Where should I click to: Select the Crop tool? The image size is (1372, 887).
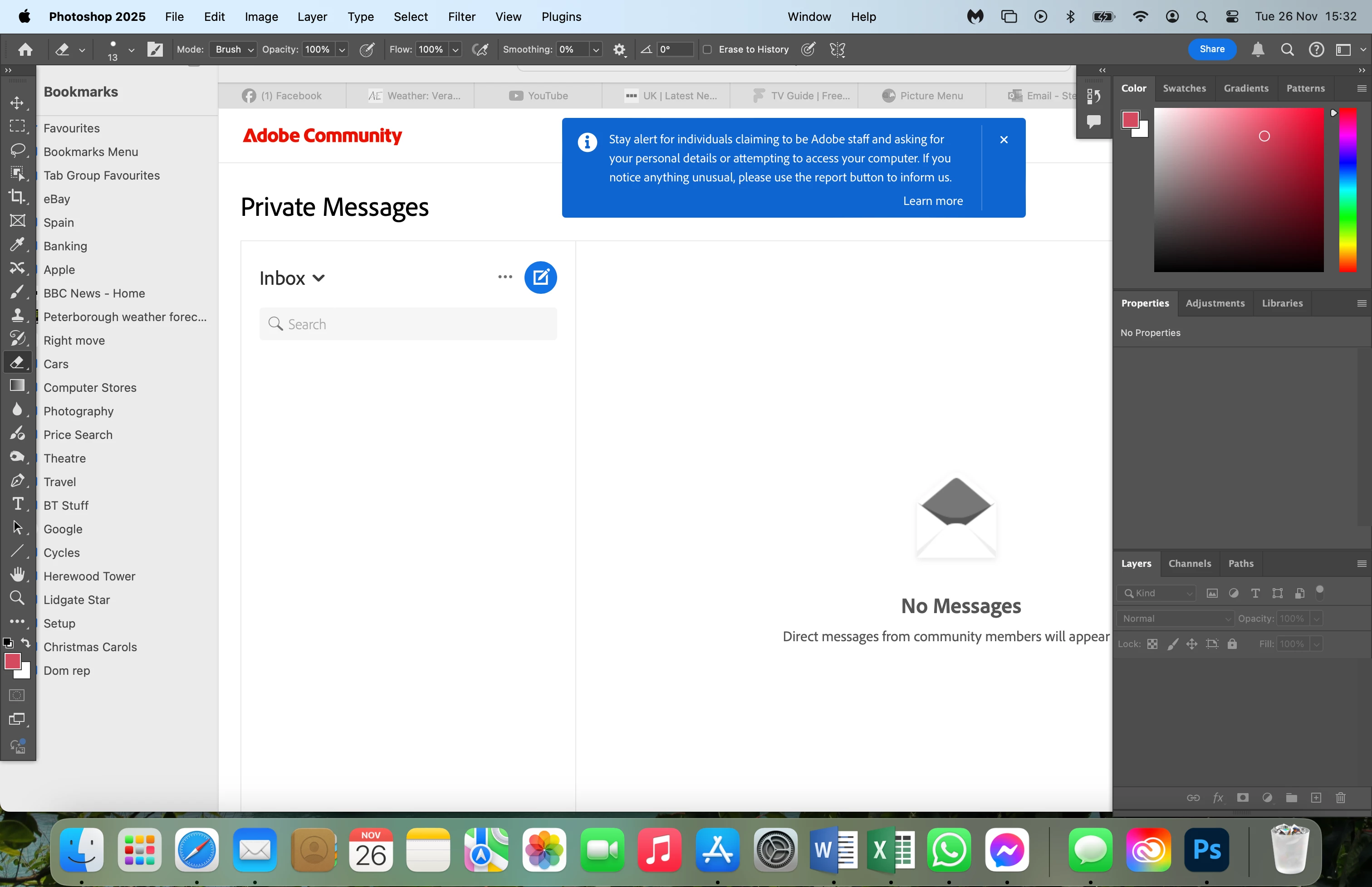tap(17, 196)
